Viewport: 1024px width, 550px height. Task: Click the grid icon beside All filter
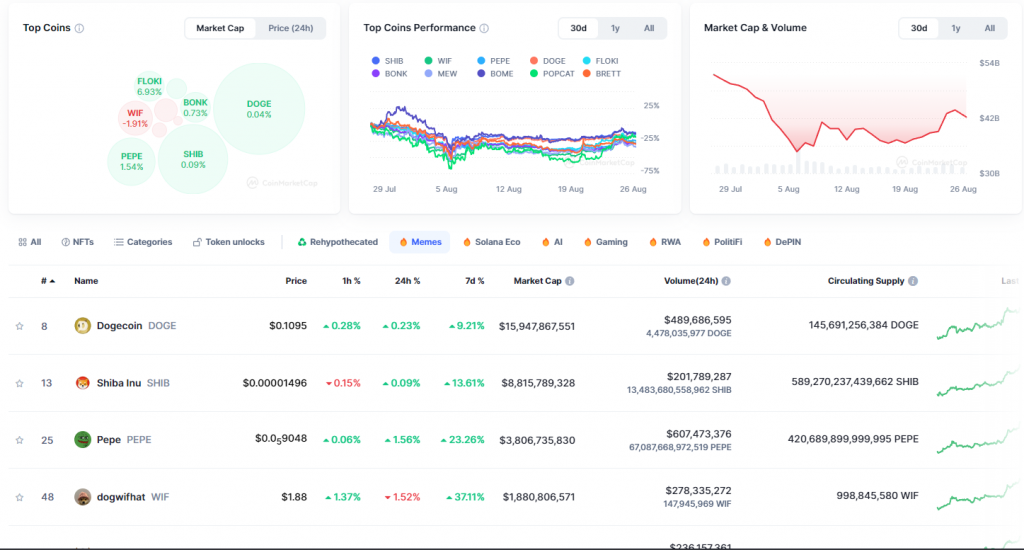[23, 242]
